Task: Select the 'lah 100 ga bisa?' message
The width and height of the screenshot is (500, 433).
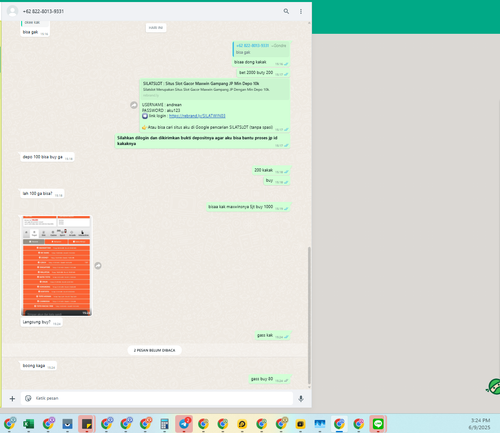Action: click(x=42, y=194)
